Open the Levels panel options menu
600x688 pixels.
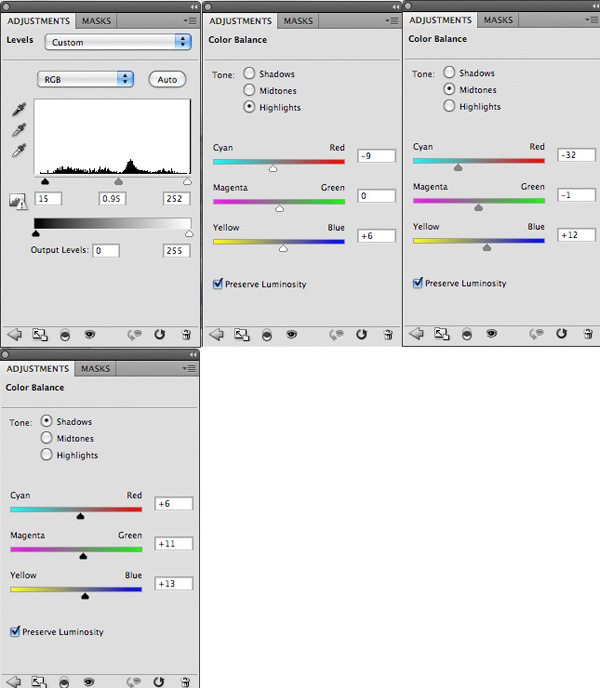coord(190,21)
